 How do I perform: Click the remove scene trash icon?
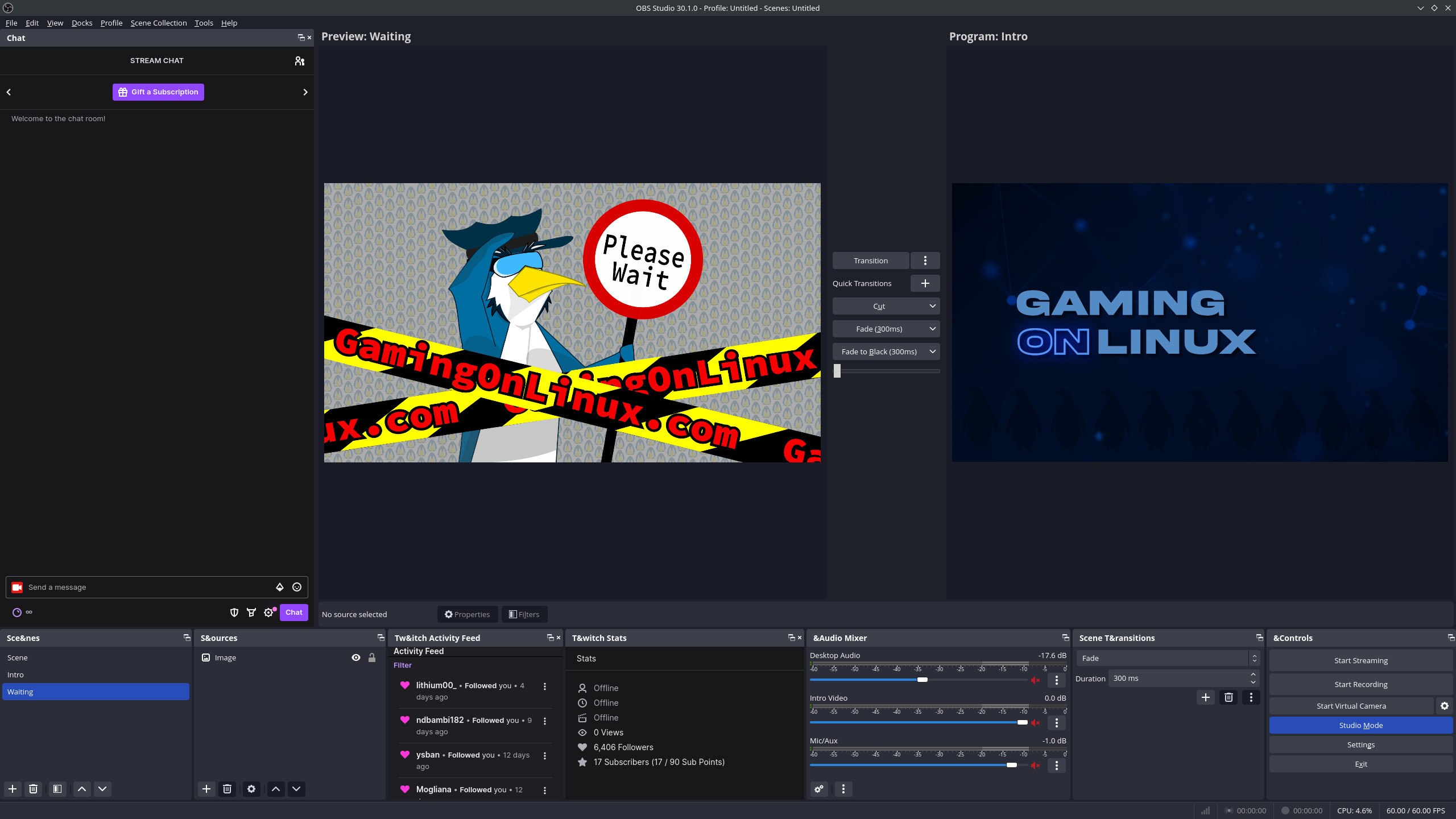33,789
